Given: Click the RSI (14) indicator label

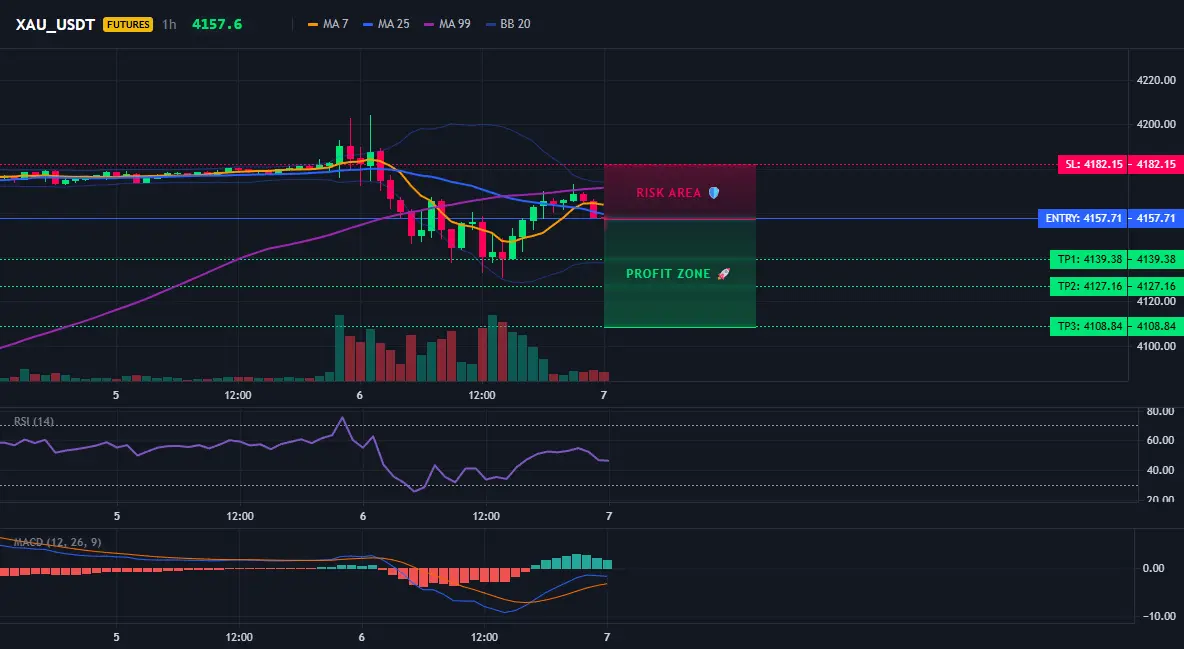Looking at the screenshot, I should [34, 422].
